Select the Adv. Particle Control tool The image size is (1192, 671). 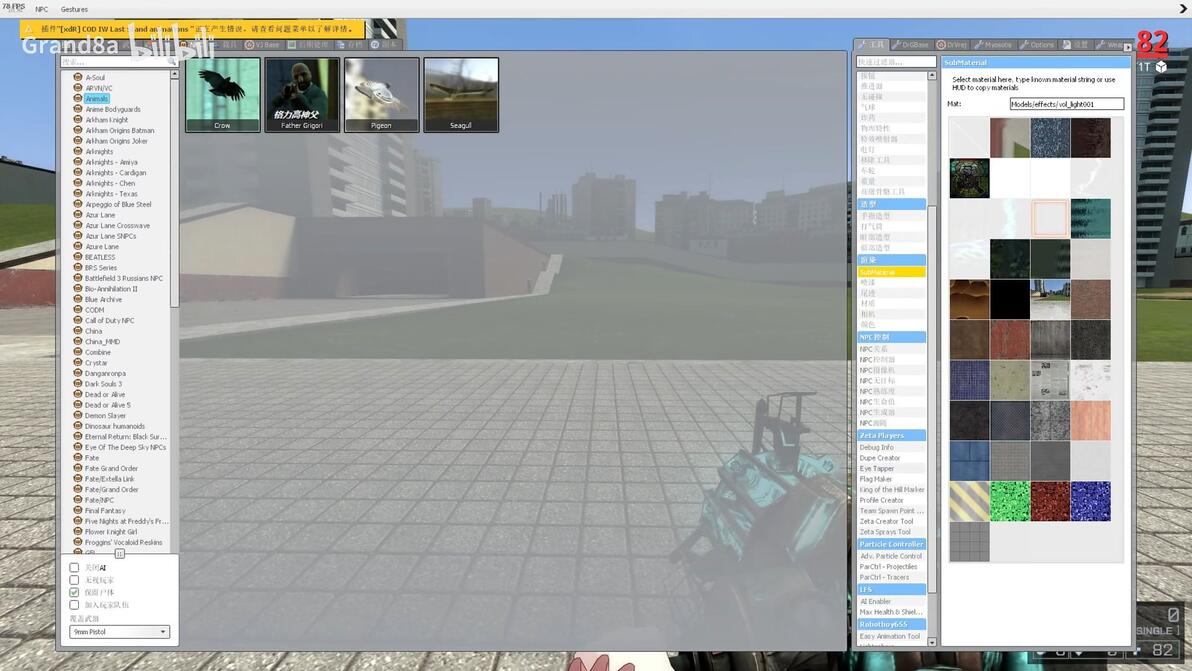[x=891, y=555]
